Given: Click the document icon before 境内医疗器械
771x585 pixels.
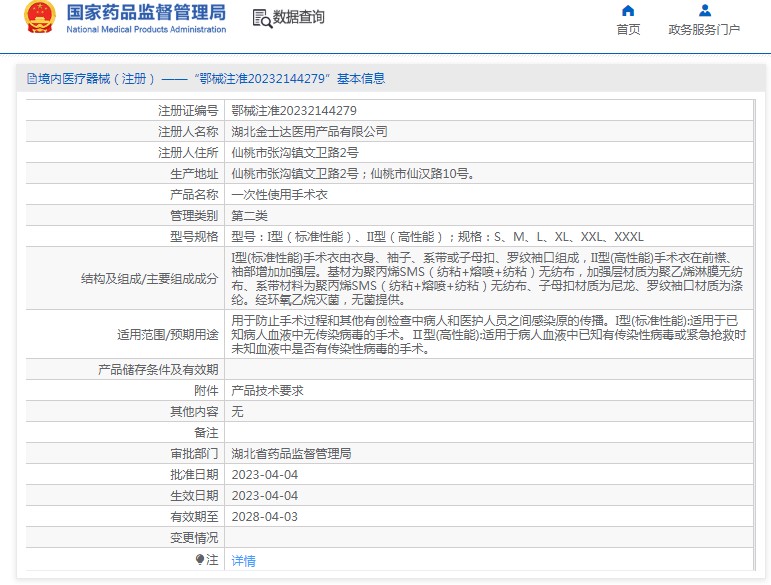Looking at the screenshot, I should [31, 79].
